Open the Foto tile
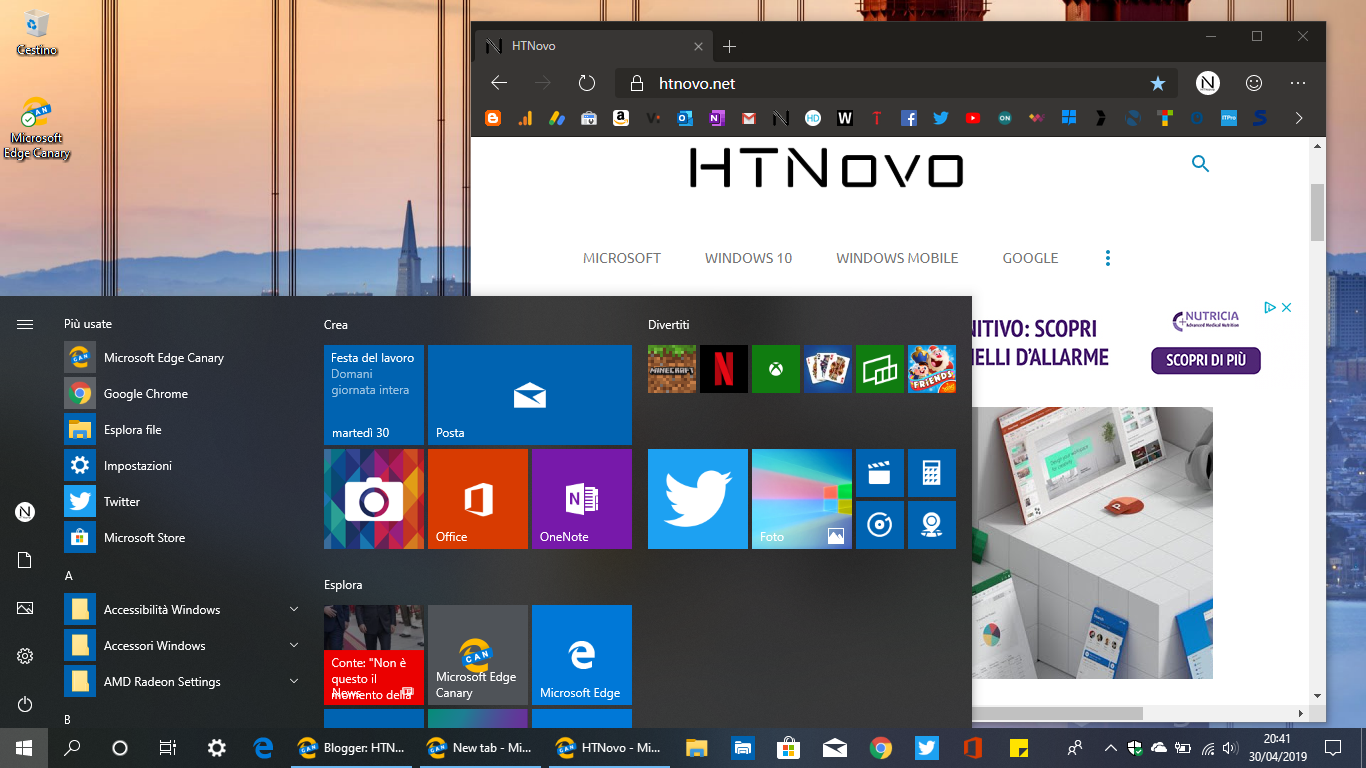 click(802, 499)
